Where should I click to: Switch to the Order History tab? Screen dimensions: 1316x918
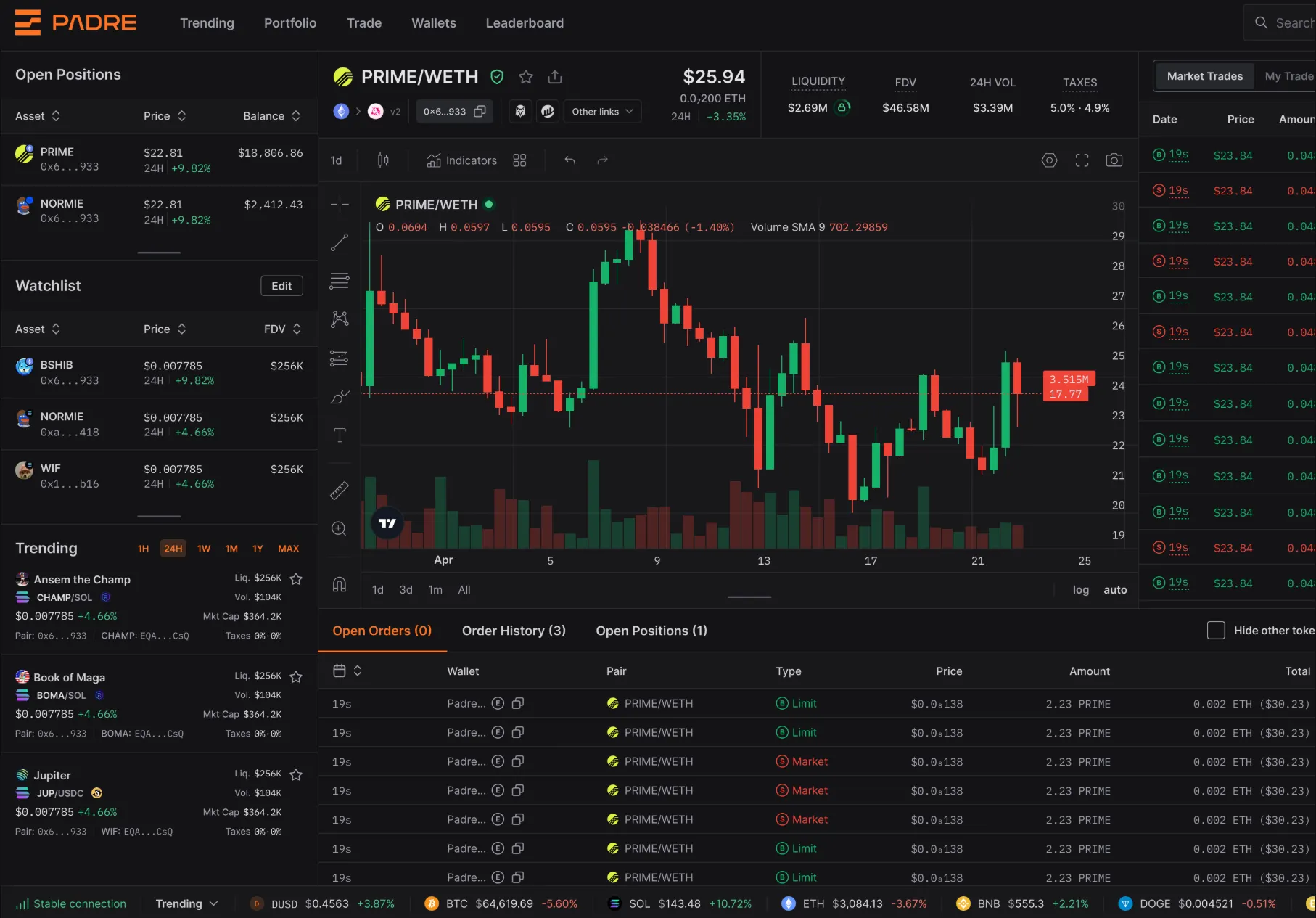pyautogui.click(x=514, y=631)
